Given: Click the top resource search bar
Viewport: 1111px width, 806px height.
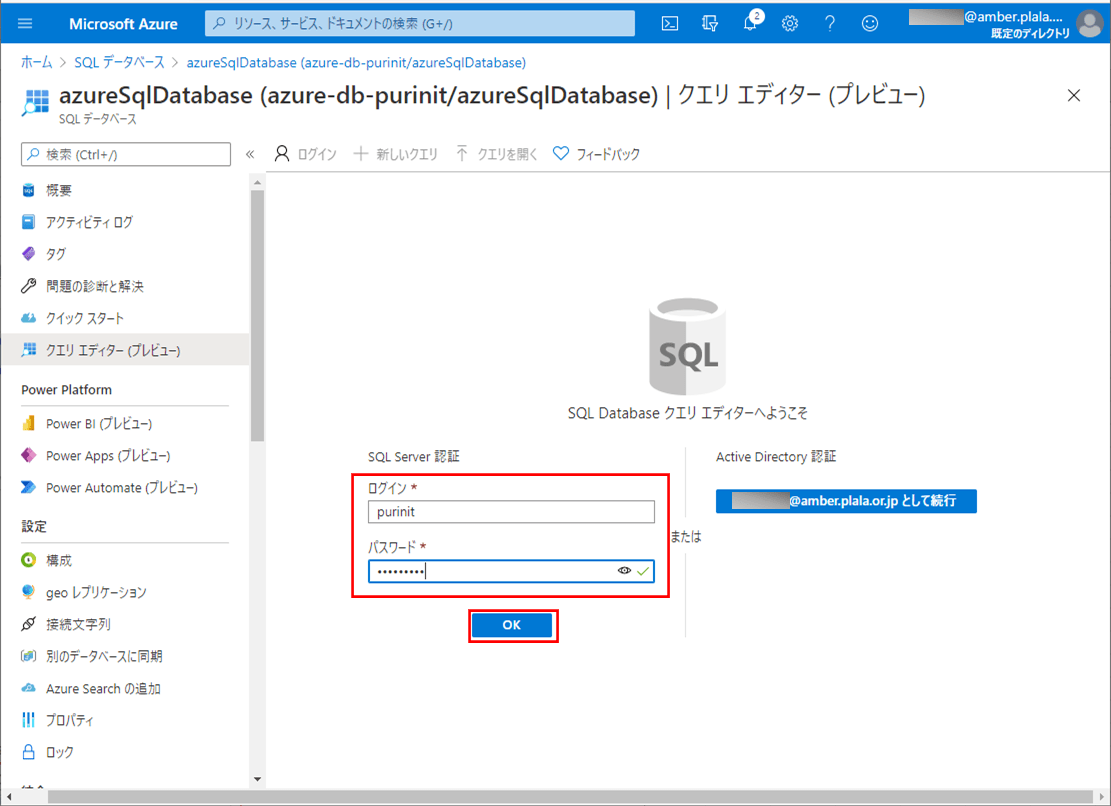Looking at the screenshot, I should 420,23.
